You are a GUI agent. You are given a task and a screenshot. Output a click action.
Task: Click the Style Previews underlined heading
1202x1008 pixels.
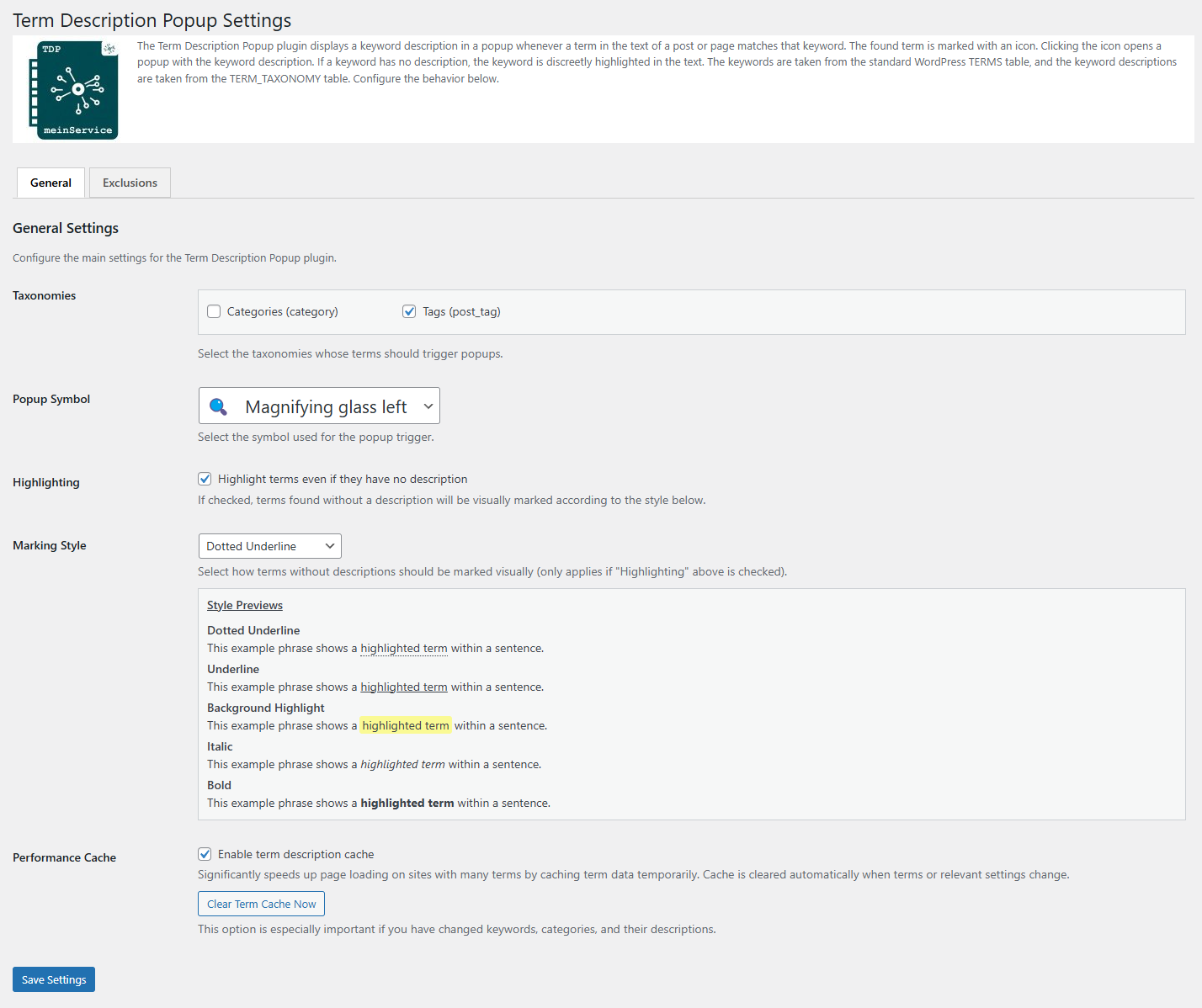pos(244,606)
